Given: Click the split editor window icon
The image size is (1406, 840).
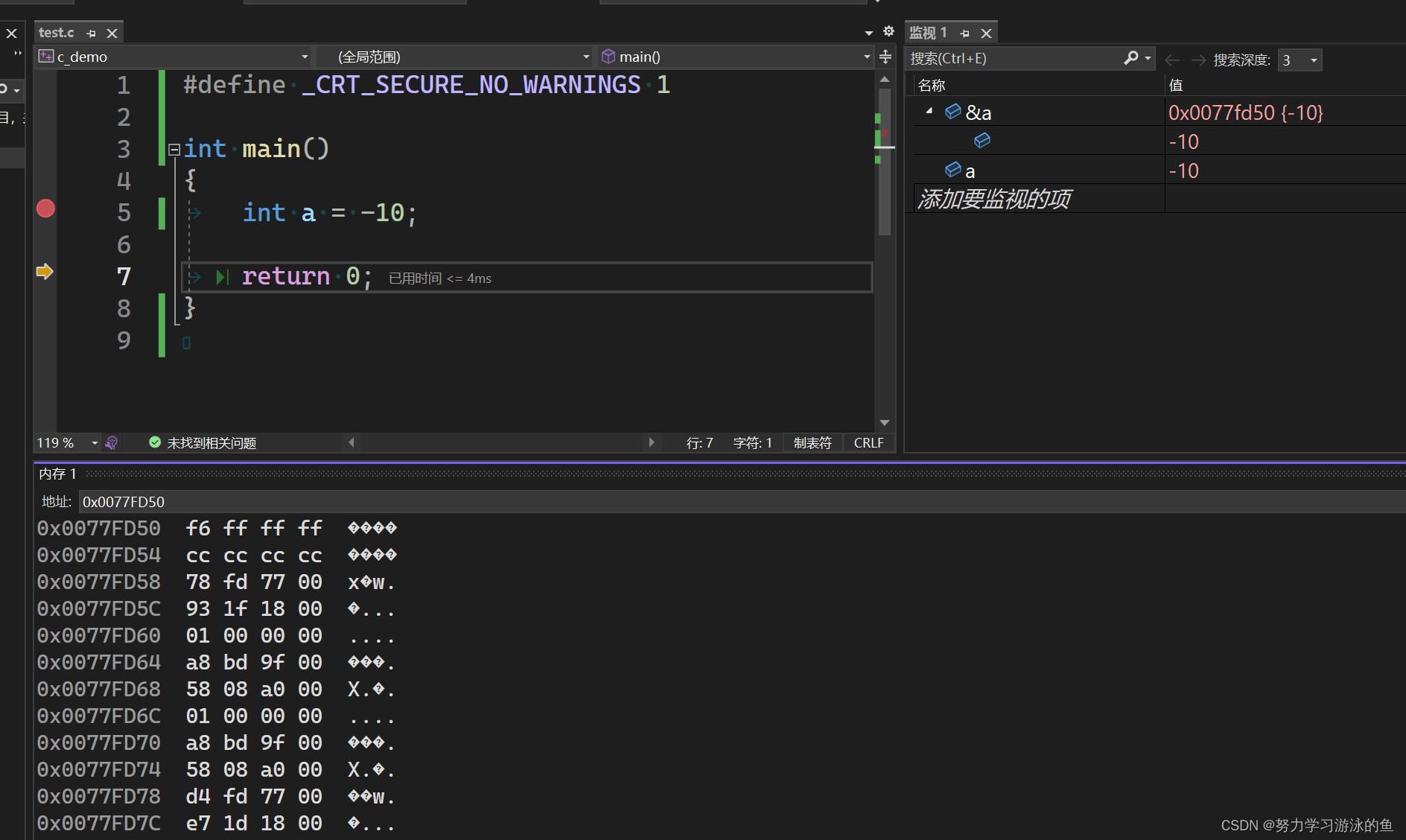Looking at the screenshot, I should tap(885, 57).
